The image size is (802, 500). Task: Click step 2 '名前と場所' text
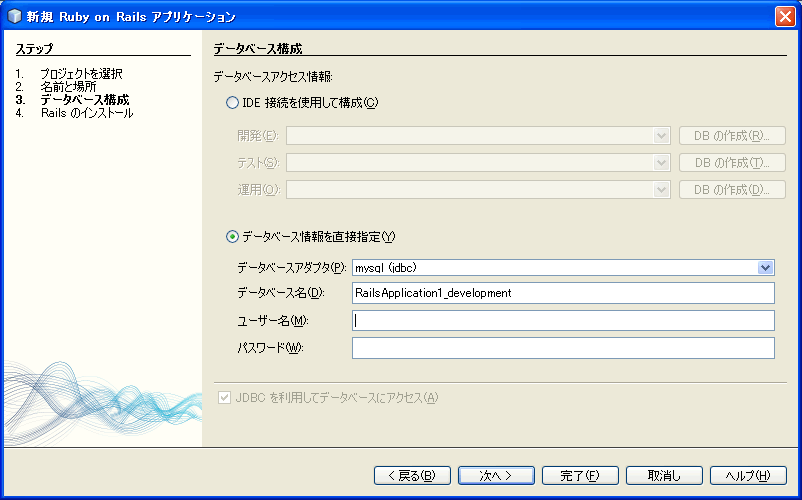coord(68,86)
